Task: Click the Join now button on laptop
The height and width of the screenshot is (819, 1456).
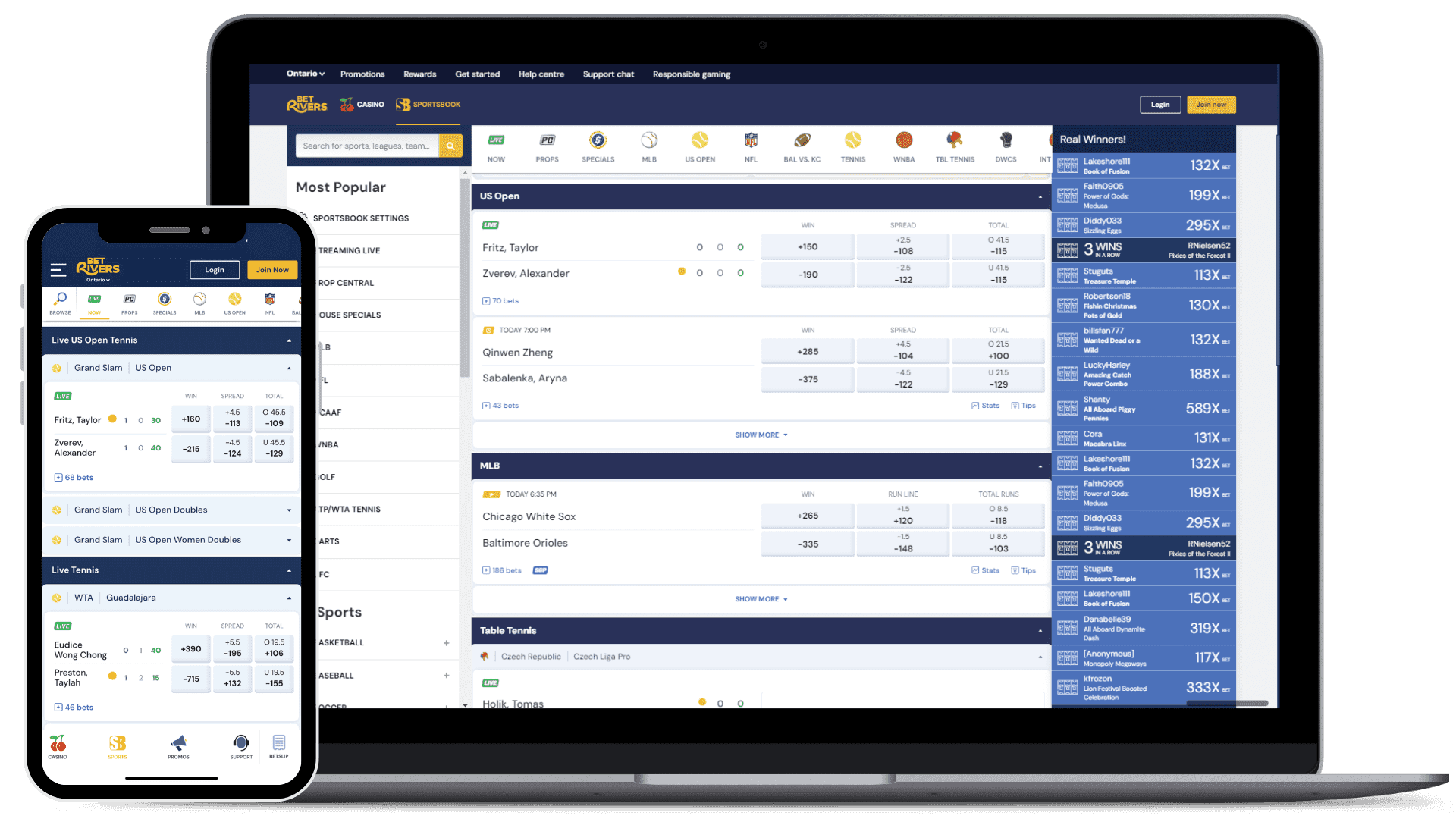Action: (x=1211, y=105)
